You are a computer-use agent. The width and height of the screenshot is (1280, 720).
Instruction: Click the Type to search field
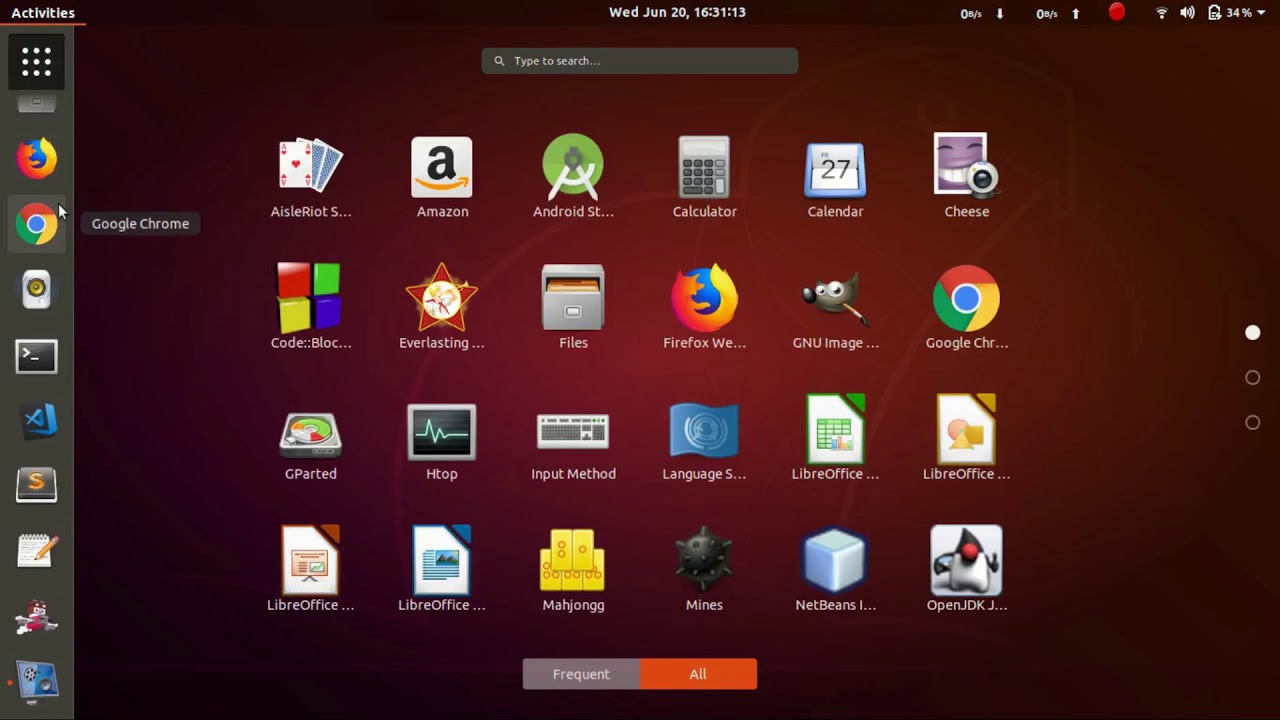640,61
